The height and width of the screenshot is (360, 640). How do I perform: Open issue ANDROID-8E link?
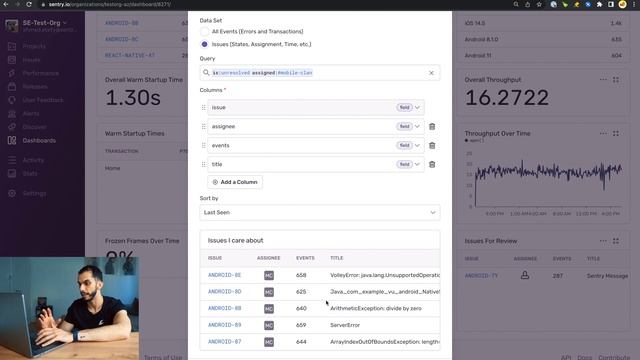pyautogui.click(x=224, y=275)
